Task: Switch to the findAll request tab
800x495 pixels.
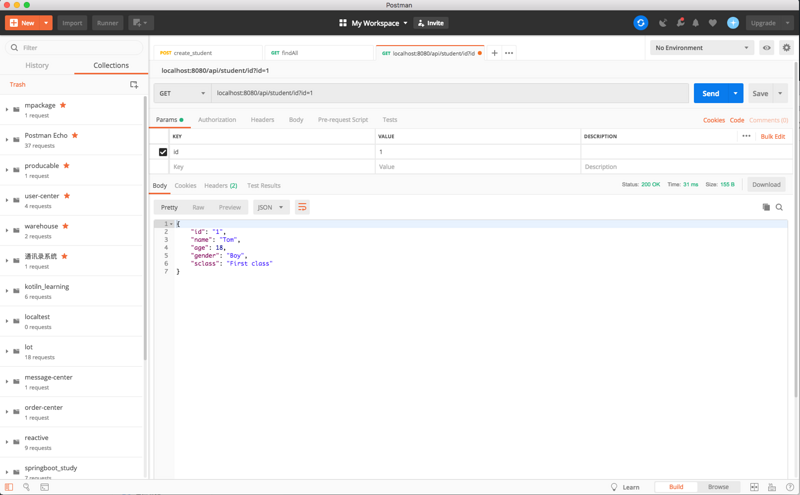Action: pyautogui.click(x=319, y=53)
